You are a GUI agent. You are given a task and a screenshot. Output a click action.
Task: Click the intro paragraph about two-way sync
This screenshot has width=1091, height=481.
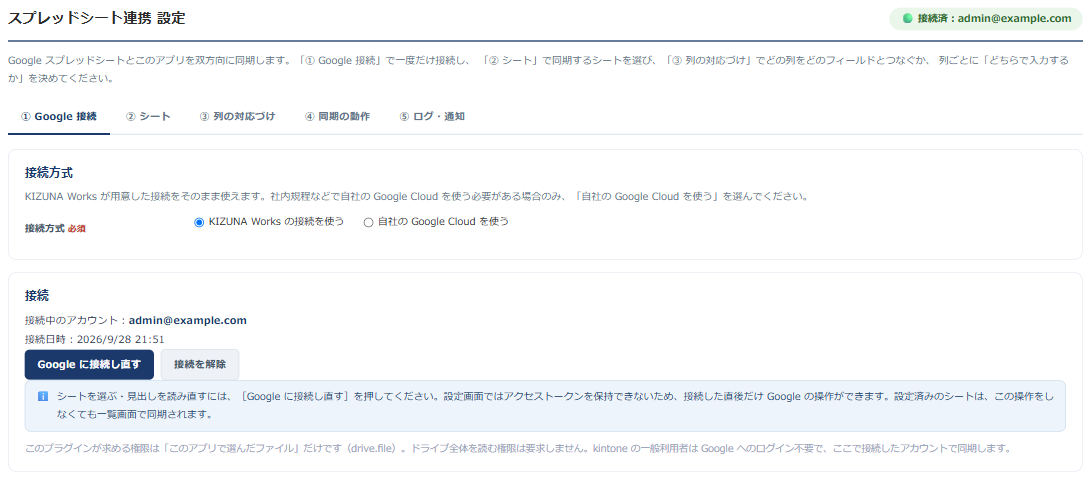coord(539,70)
